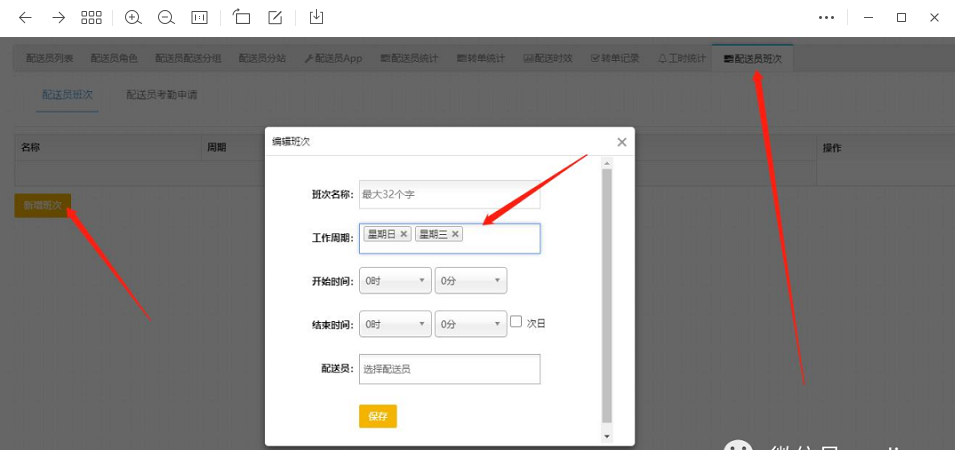
Task: Click the back arrow in viewer toolbar
Action: point(25,17)
